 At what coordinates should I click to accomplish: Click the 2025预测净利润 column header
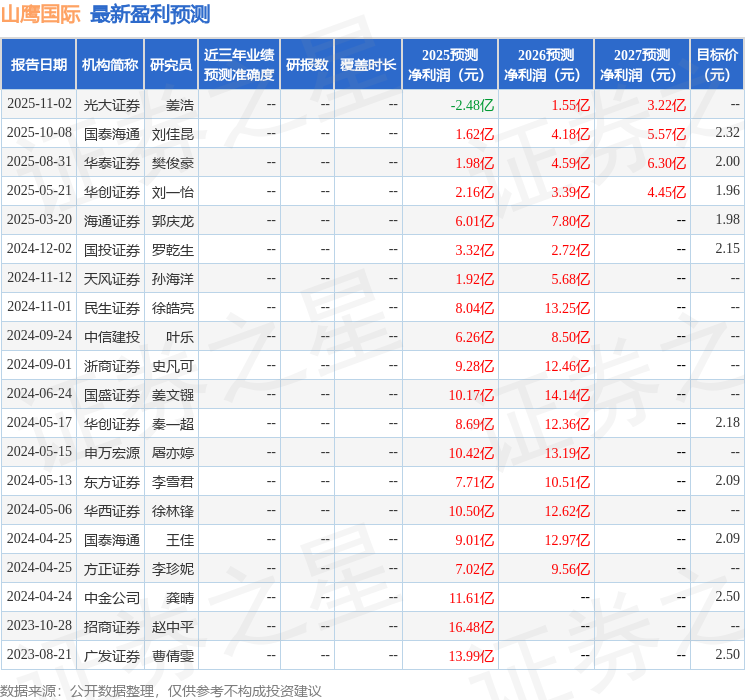(x=449, y=65)
